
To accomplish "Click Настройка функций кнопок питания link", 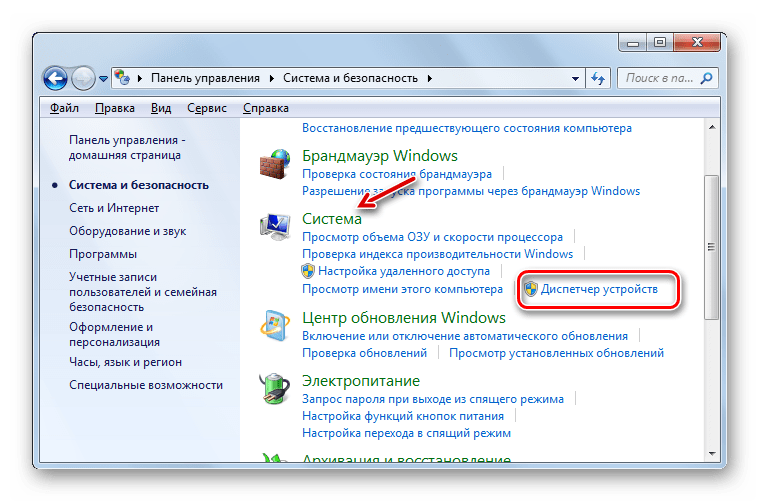I will click(x=403, y=416).
